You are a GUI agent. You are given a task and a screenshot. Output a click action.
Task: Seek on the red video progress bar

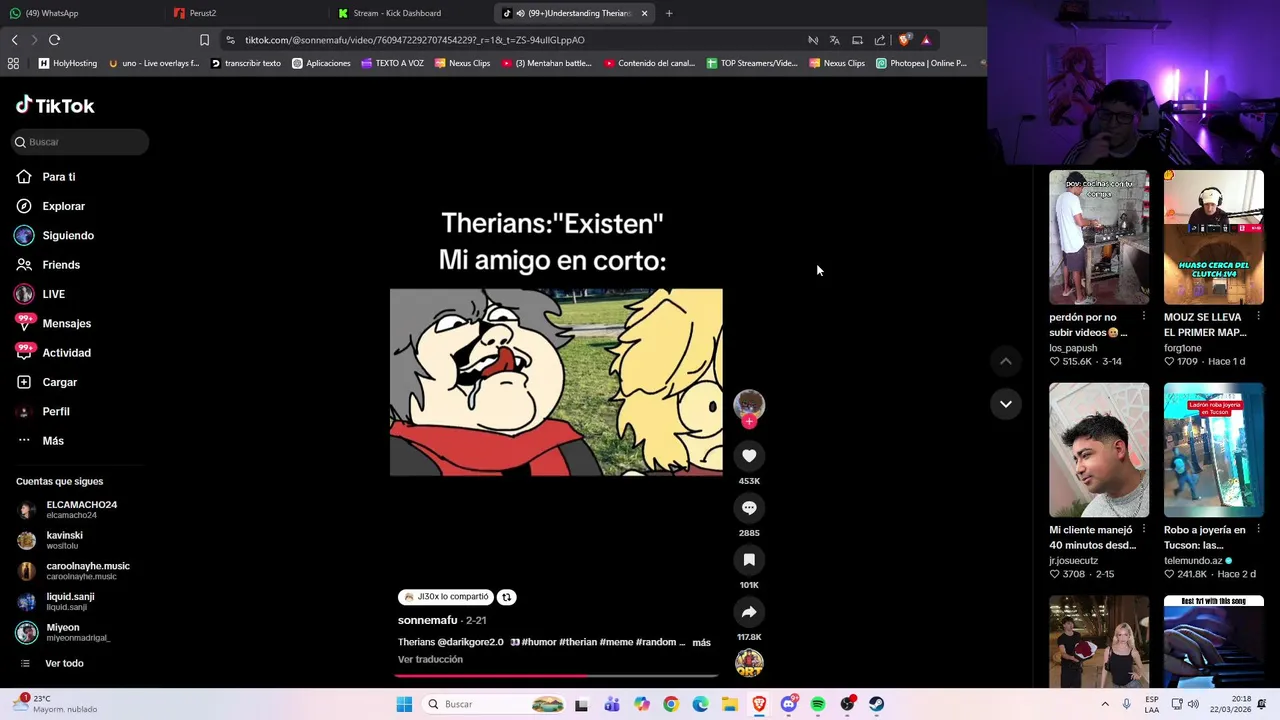tap(556, 676)
